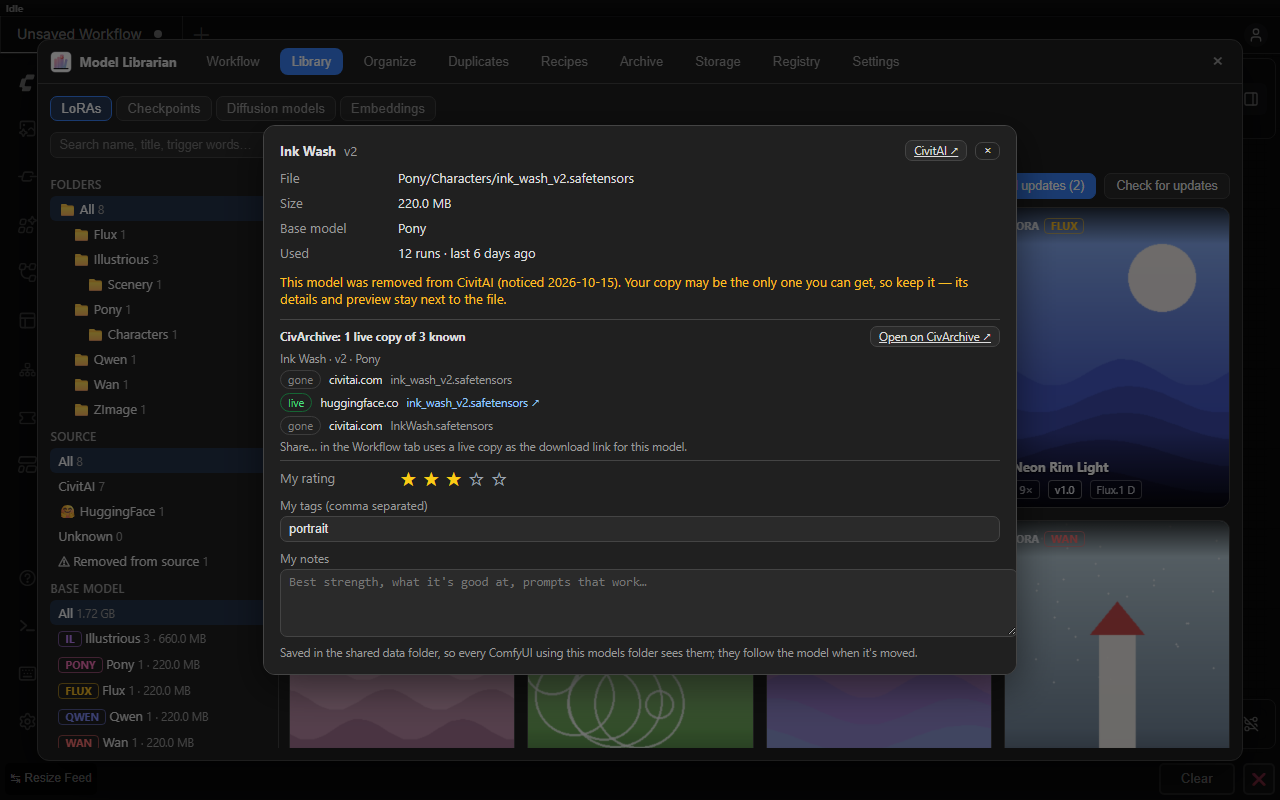Open the settings gear in ComfyUI sidebar
This screenshot has height=800, width=1280.
pyautogui.click(x=27, y=721)
